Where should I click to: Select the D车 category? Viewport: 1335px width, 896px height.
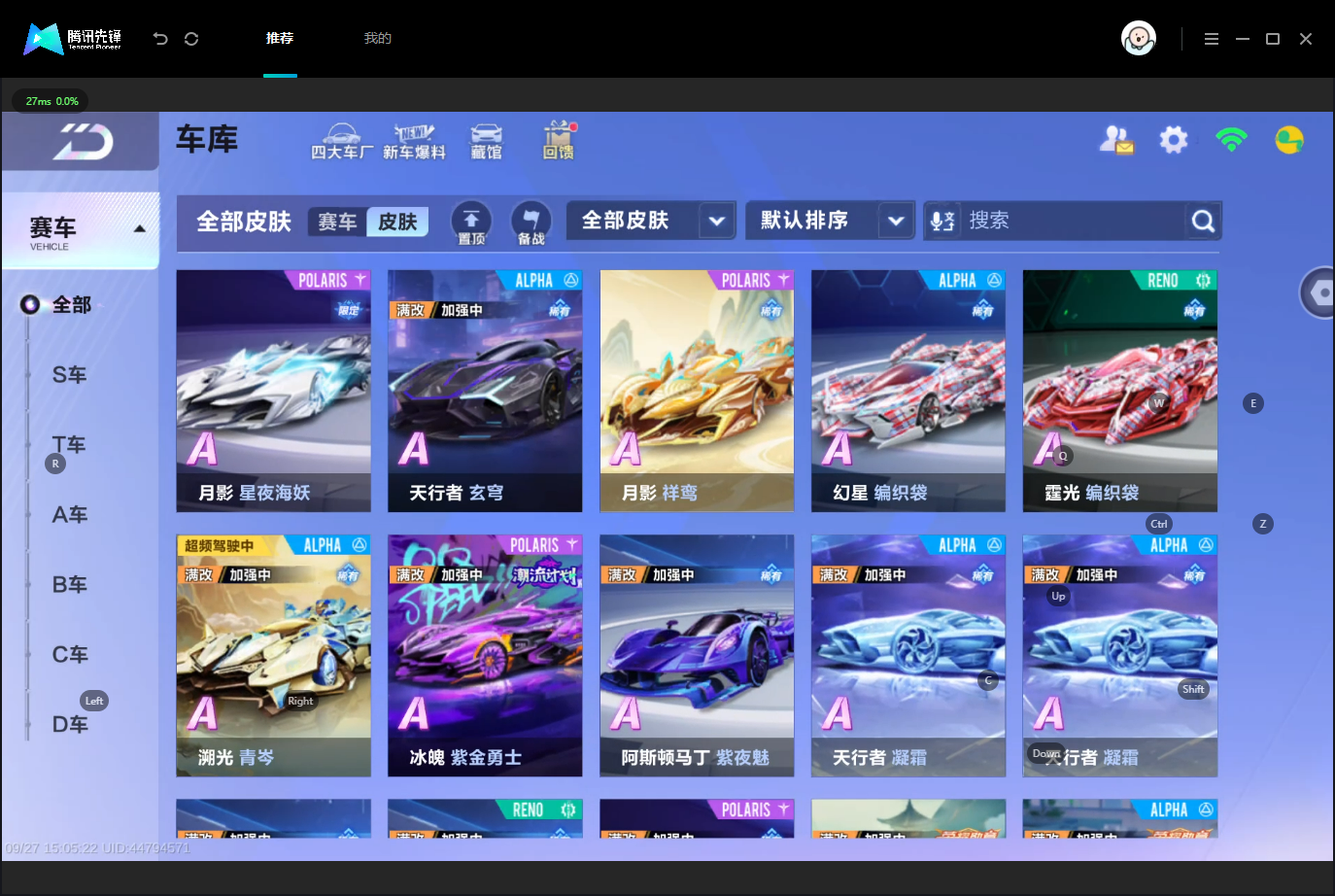click(69, 725)
